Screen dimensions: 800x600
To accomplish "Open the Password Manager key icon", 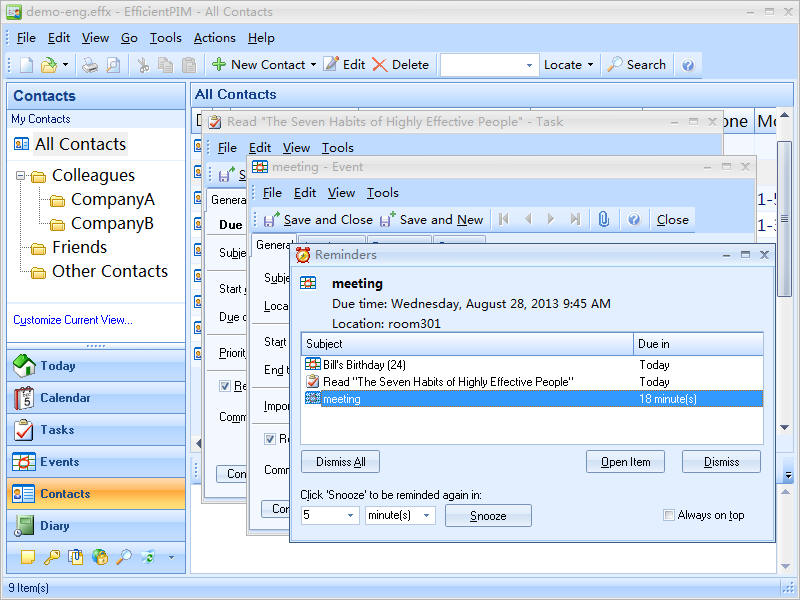I will click(52, 557).
